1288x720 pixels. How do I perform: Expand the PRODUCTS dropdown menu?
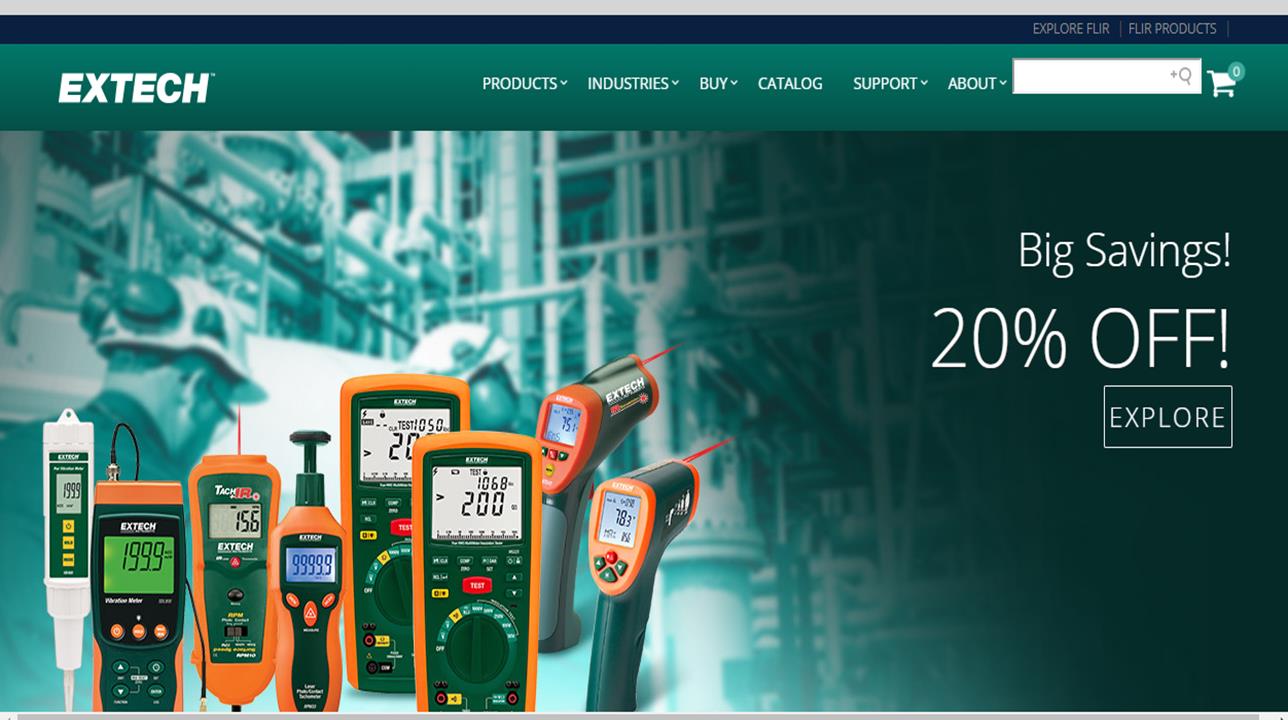(x=517, y=84)
